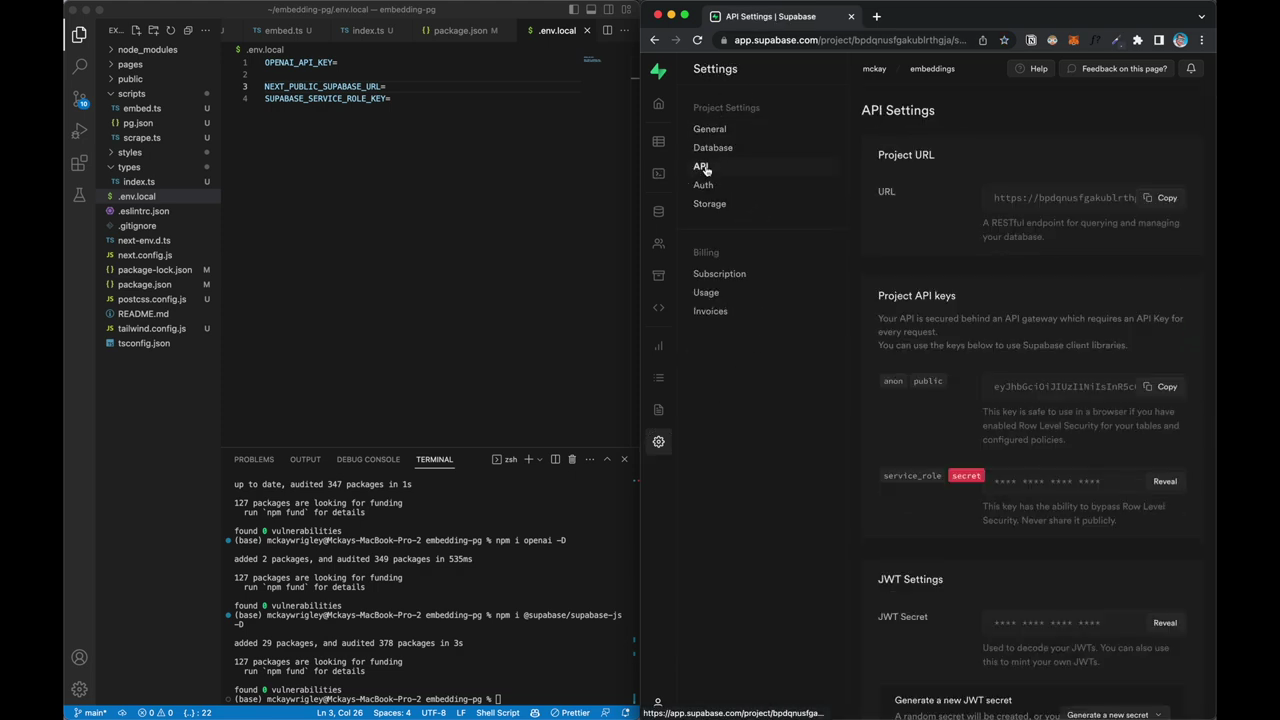
Task: Open Source Control view with 10 badge
Action: (79, 99)
